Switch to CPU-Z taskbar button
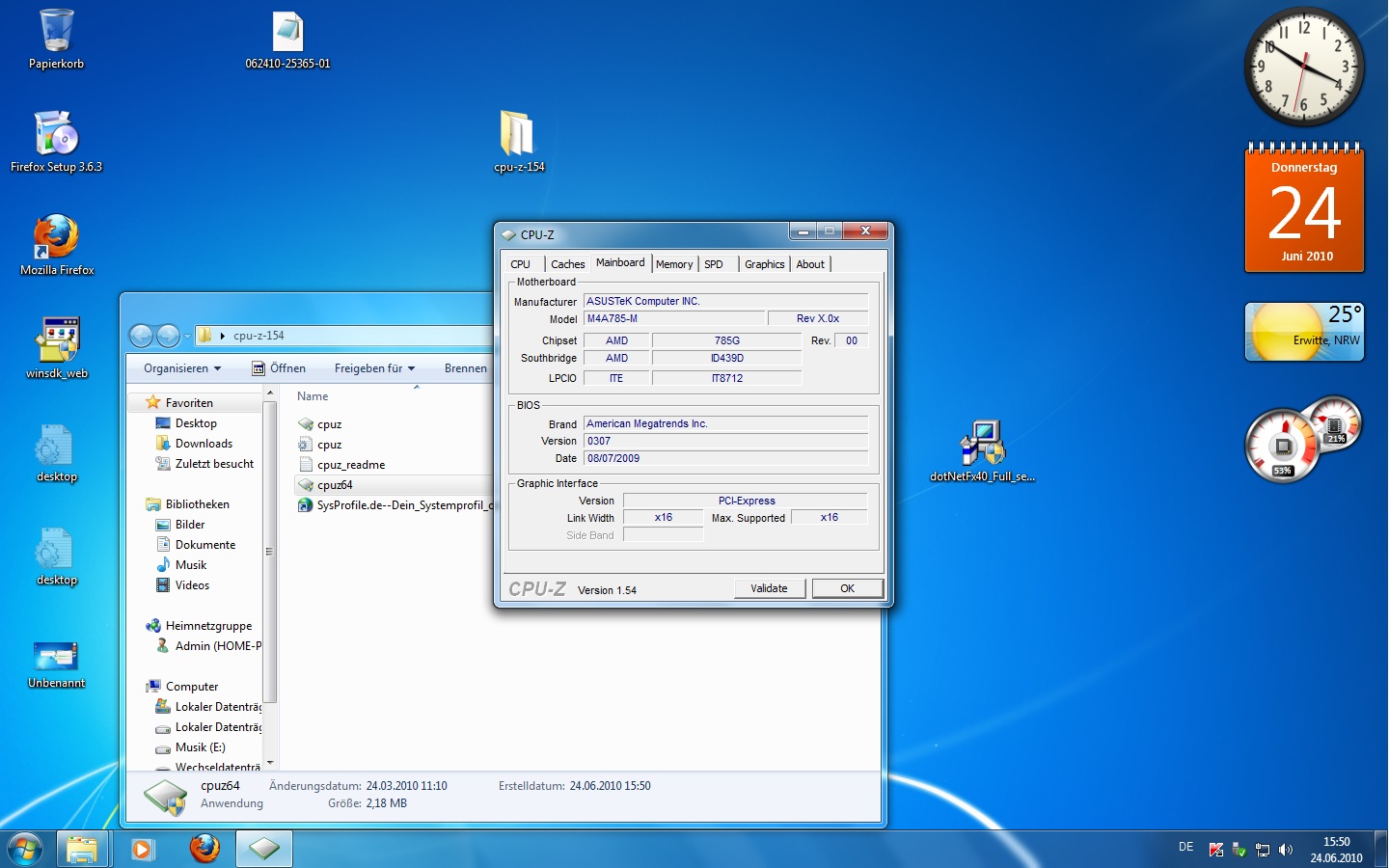Image resolution: width=1389 pixels, height=868 pixels. pos(263,849)
